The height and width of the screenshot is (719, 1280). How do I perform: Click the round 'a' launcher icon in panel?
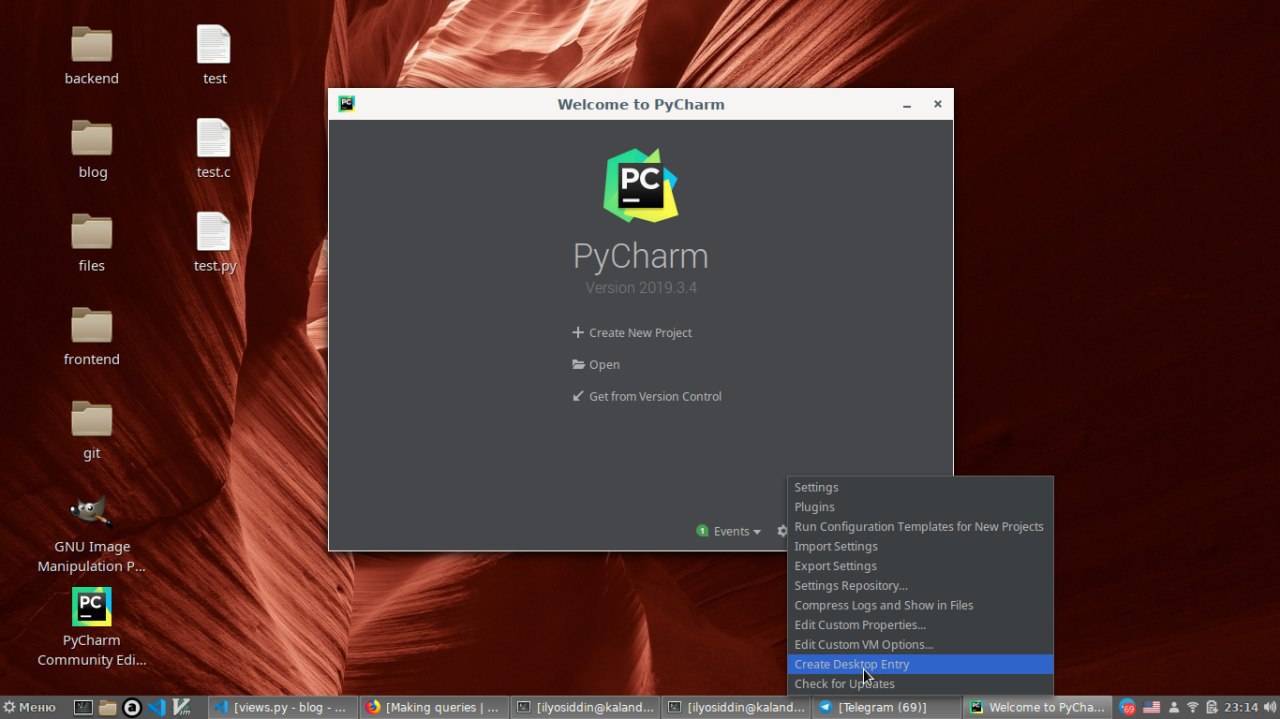(132, 707)
